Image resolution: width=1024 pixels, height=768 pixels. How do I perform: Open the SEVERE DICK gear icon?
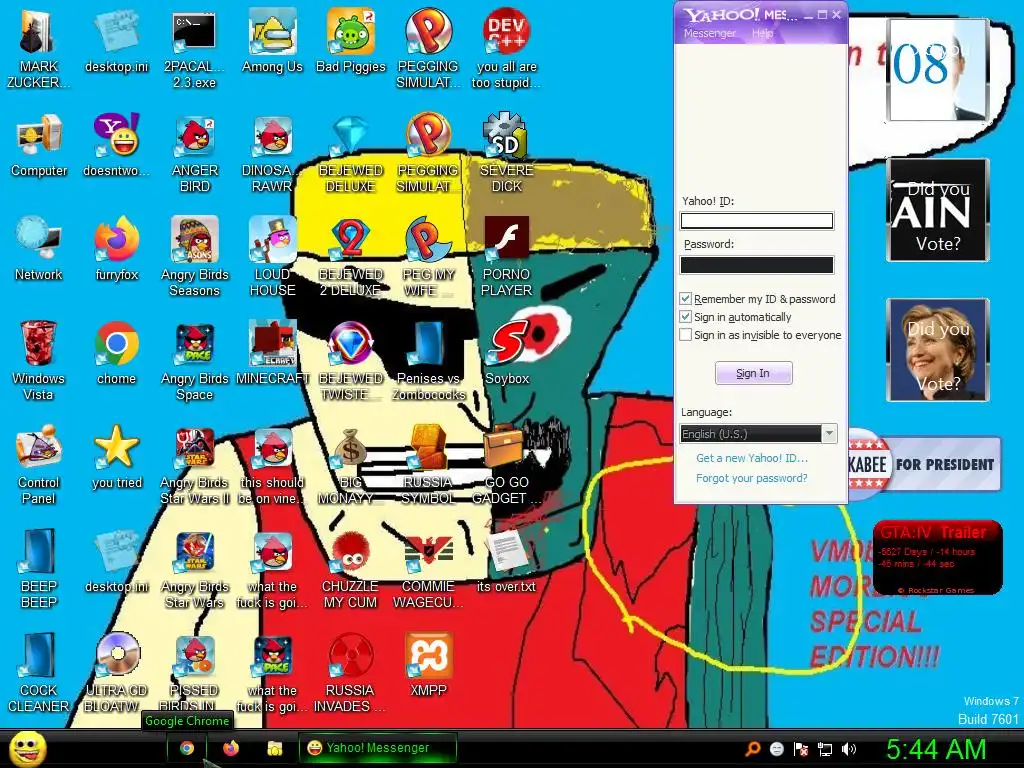tap(506, 153)
